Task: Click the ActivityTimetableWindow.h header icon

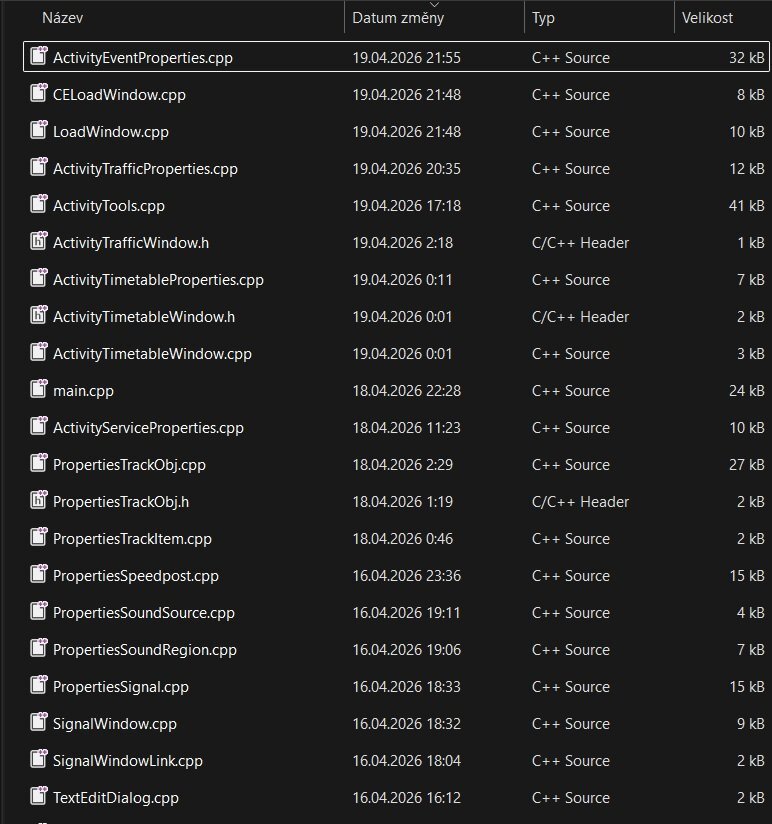Action: pos(38,316)
